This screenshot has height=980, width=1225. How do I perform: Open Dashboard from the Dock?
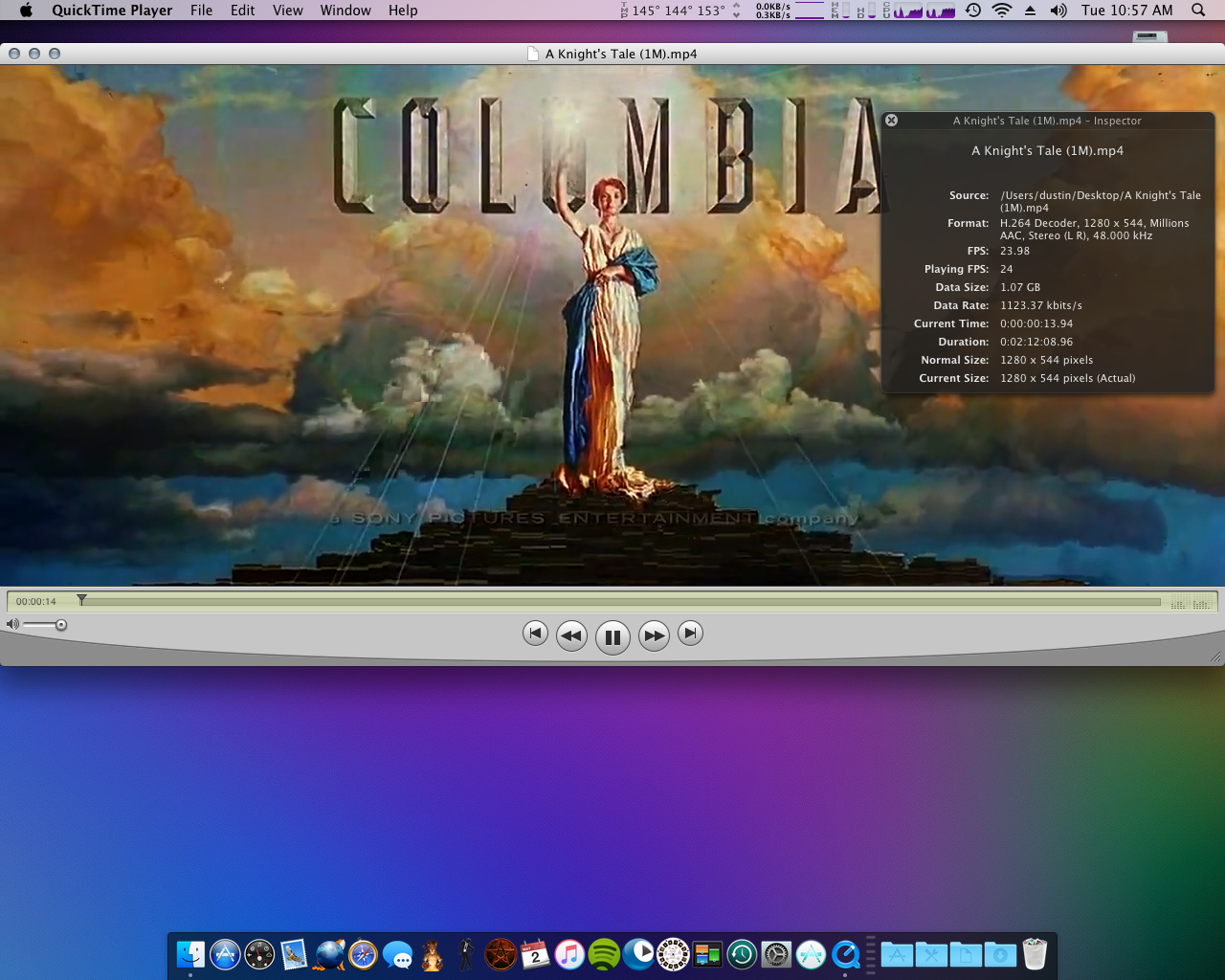(x=259, y=954)
